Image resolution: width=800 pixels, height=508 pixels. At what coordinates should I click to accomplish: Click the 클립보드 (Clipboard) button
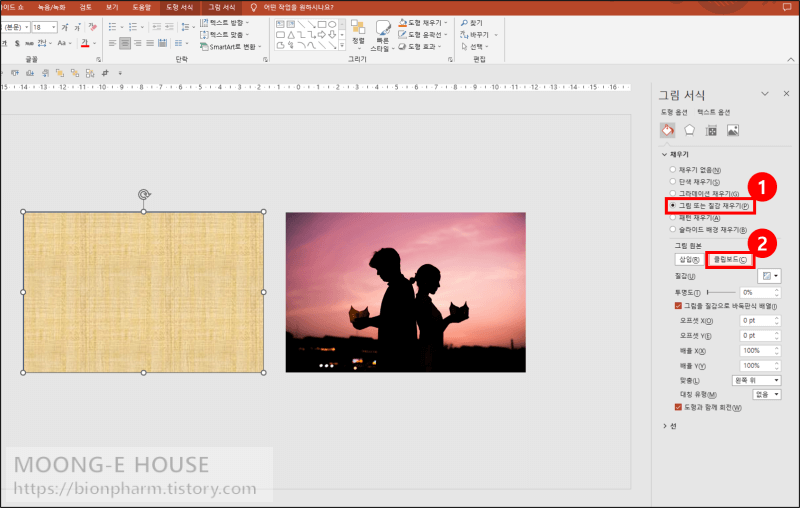pyautogui.click(x=730, y=260)
